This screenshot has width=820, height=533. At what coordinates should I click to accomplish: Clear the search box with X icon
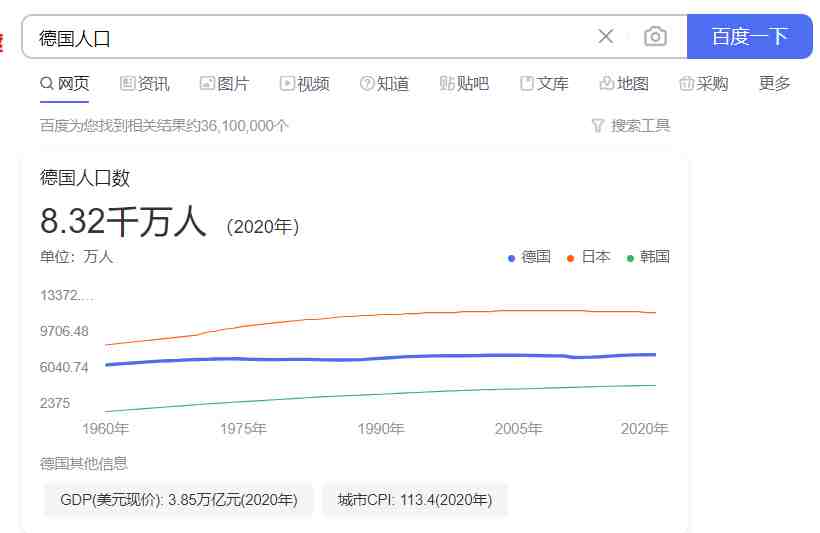pyautogui.click(x=606, y=36)
